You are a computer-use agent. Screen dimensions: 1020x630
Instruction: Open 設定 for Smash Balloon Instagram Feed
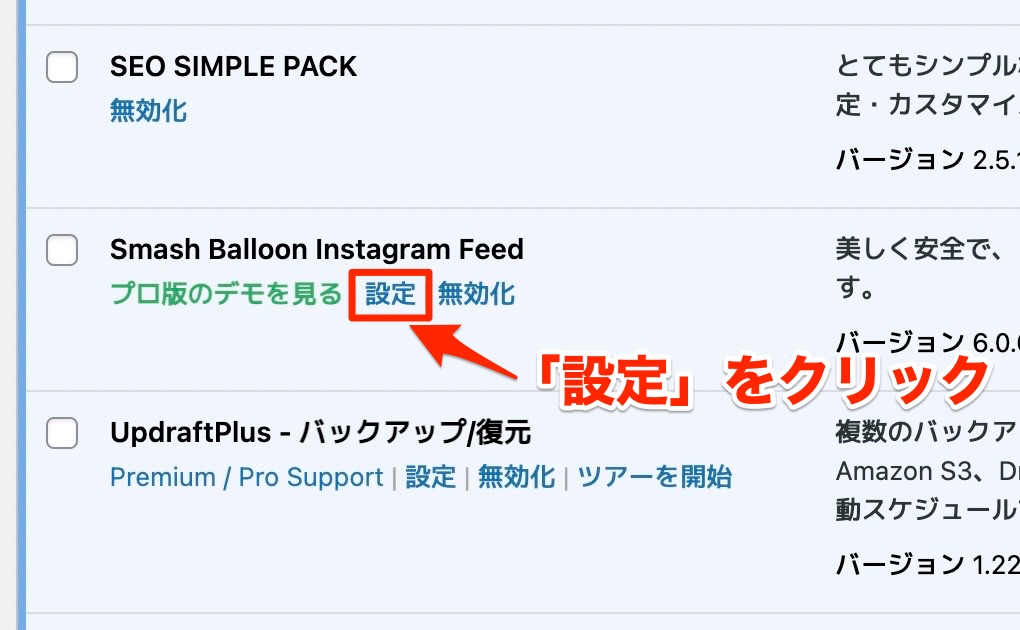click(390, 294)
